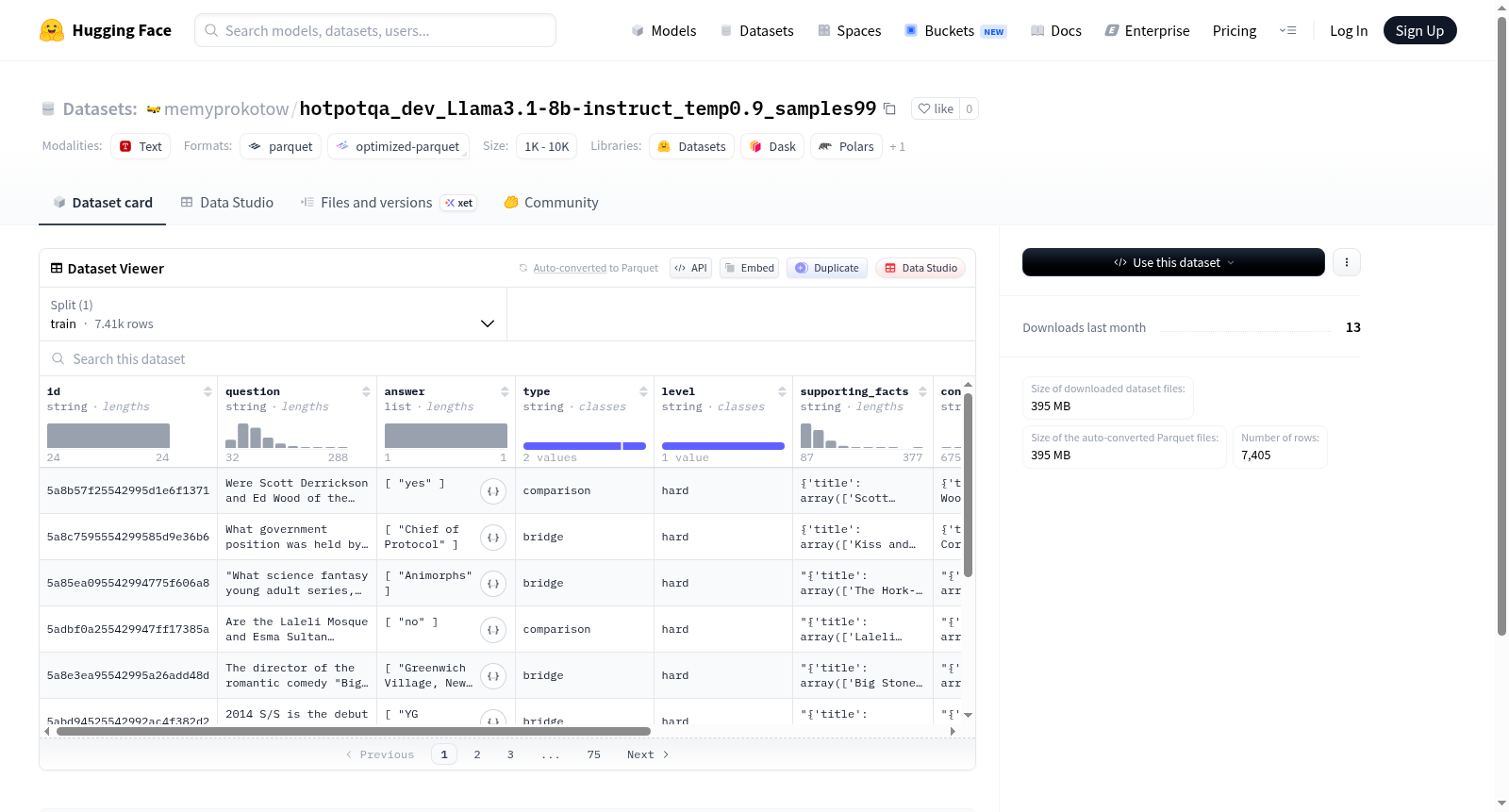This screenshot has width=1509, height=812.
Task: Go to the Next page
Action: pos(648,754)
